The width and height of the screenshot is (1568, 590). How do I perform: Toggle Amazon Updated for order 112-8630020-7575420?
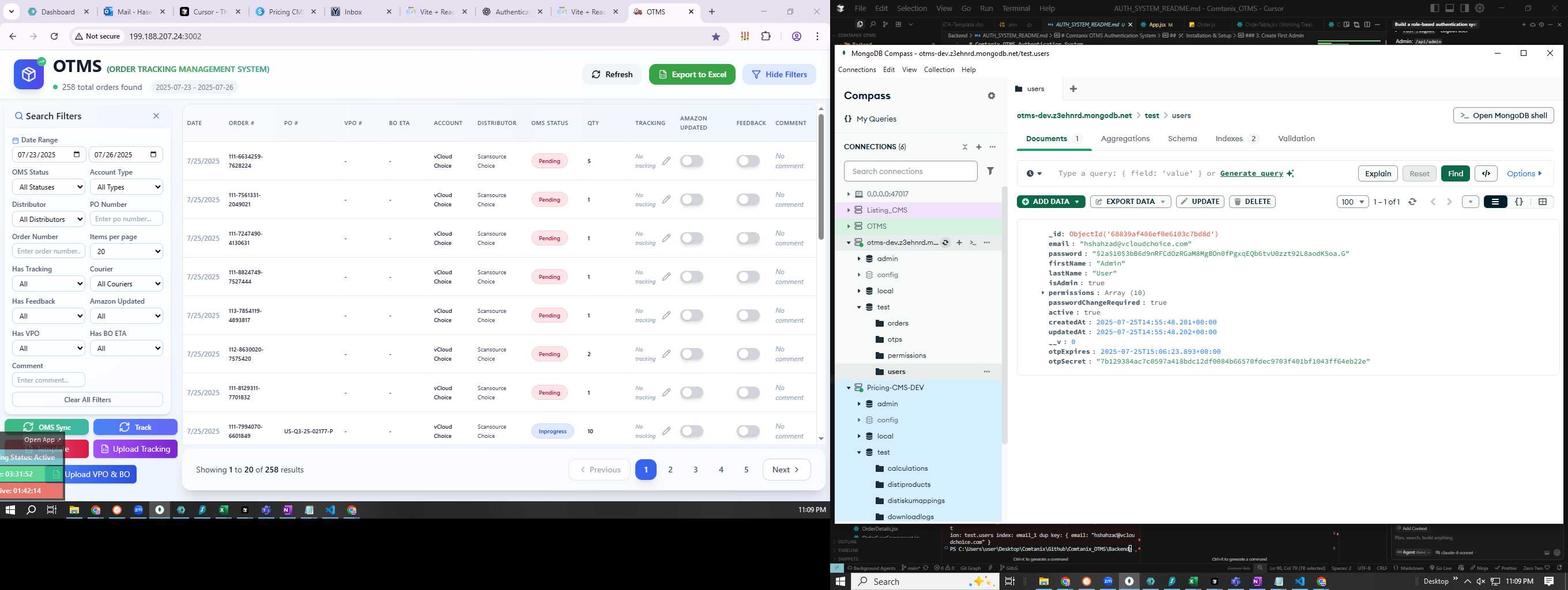coord(692,354)
